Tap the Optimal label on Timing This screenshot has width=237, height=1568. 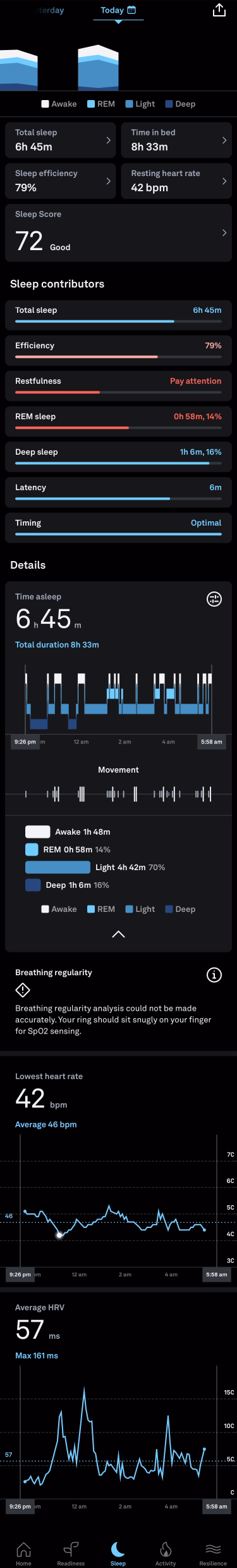click(x=206, y=522)
